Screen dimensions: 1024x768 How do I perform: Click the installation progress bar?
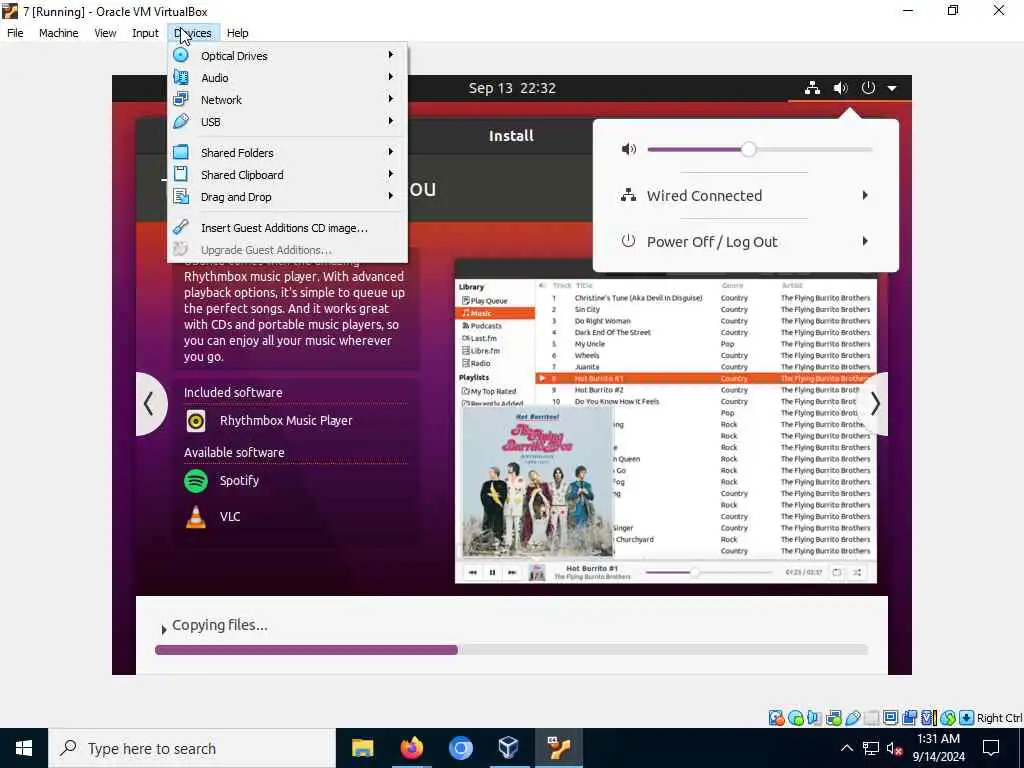tap(511, 650)
